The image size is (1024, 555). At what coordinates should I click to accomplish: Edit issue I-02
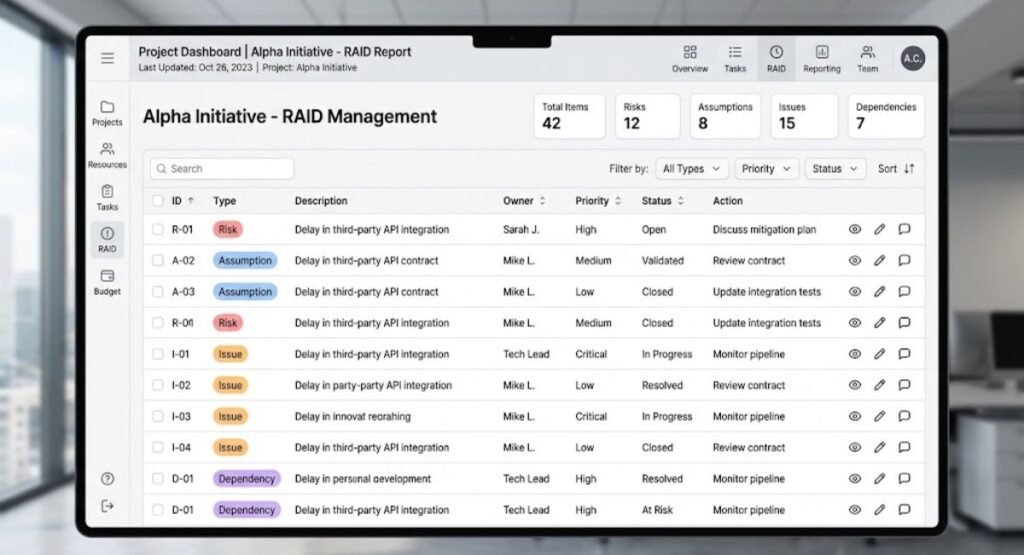coord(880,385)
